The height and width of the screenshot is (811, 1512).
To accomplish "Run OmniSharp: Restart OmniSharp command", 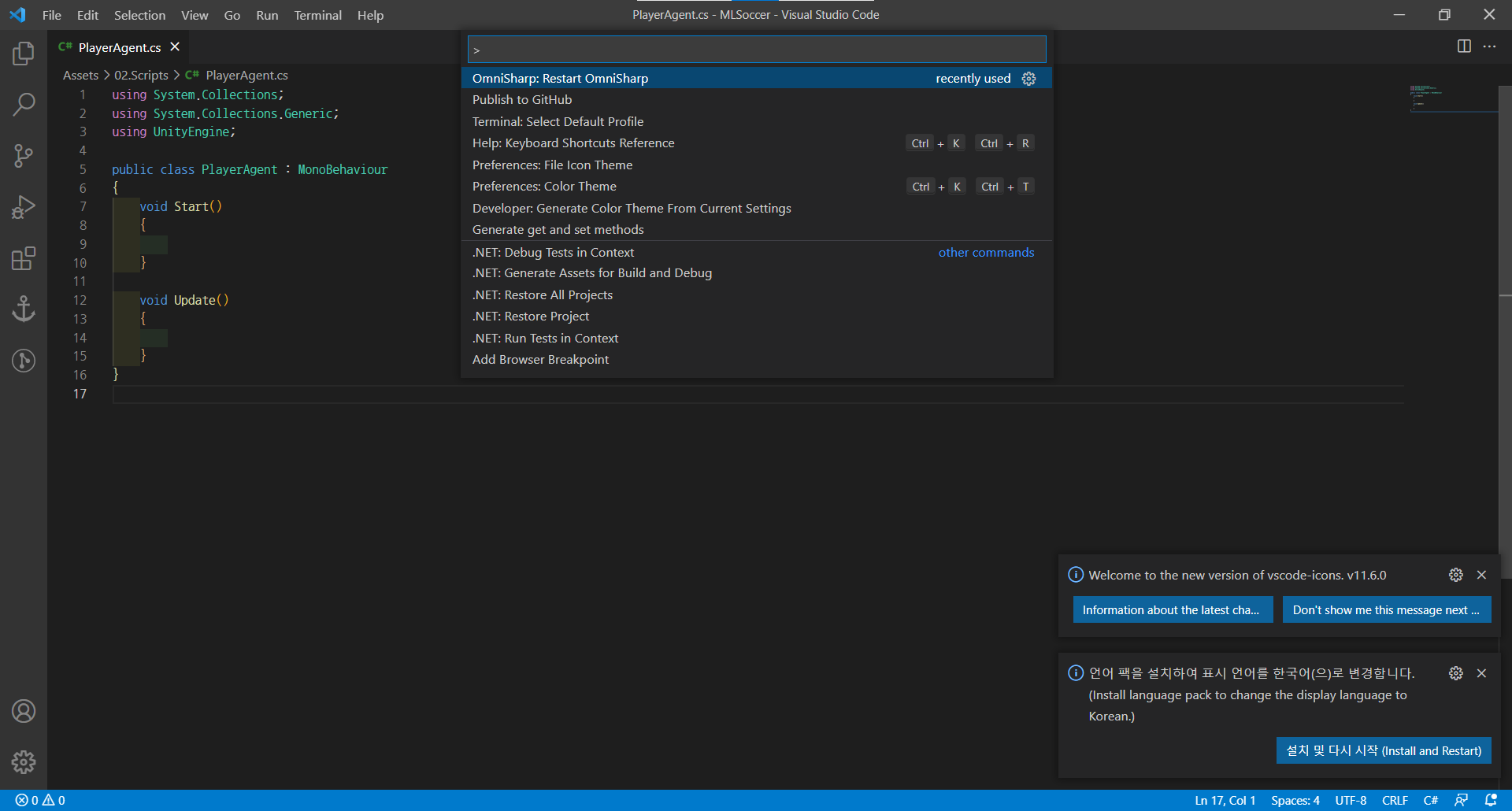I will [757, 78].
